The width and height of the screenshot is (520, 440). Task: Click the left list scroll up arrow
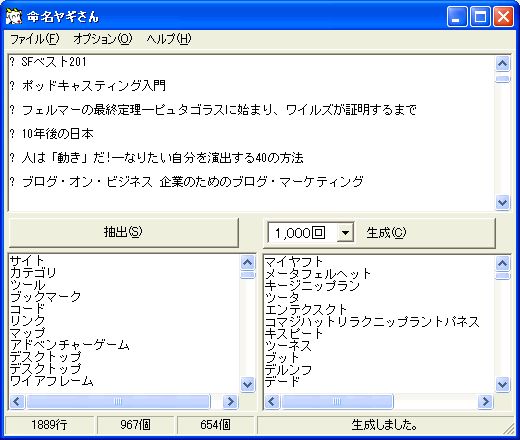pos(247,263)
